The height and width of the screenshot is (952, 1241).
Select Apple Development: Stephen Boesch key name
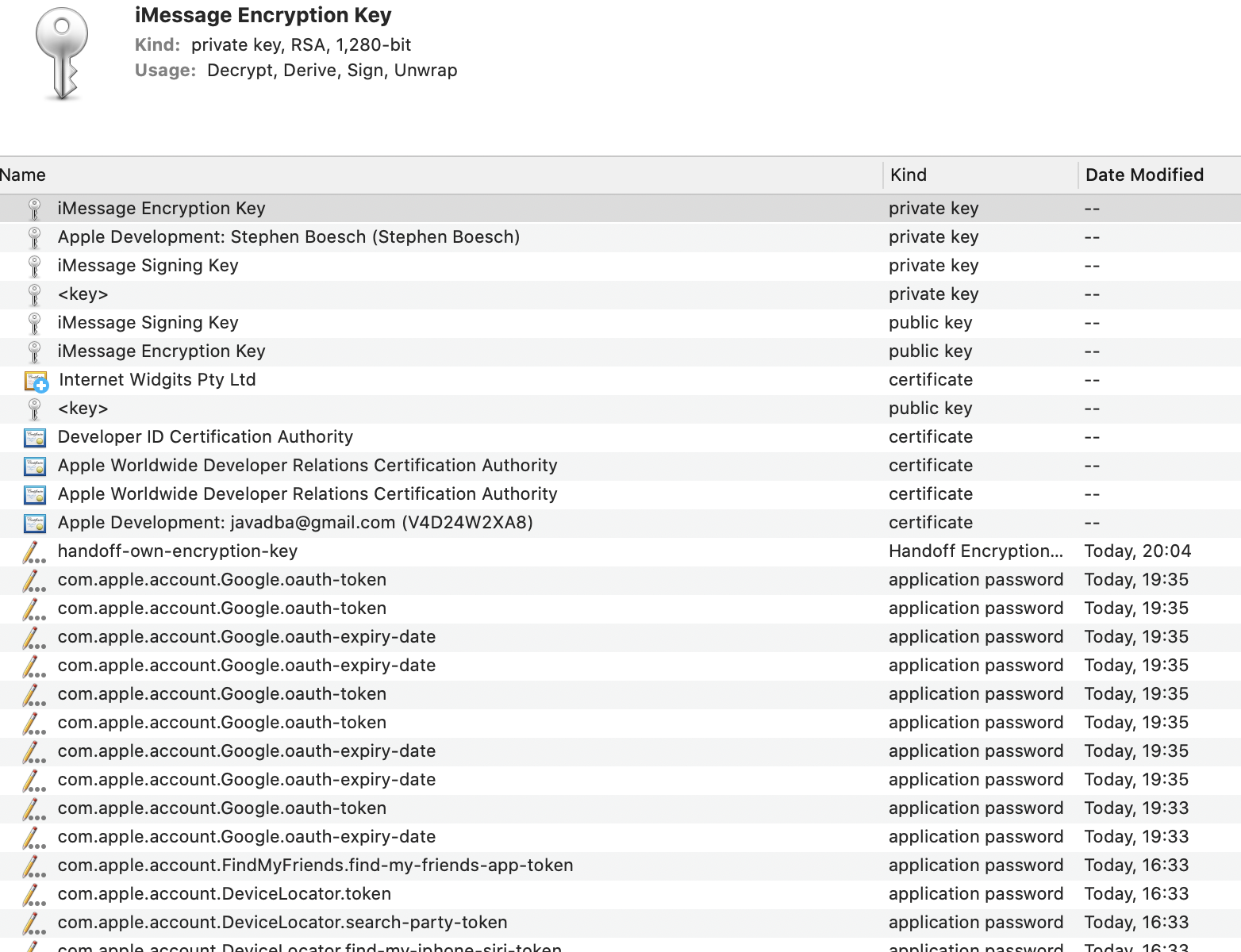289,237
